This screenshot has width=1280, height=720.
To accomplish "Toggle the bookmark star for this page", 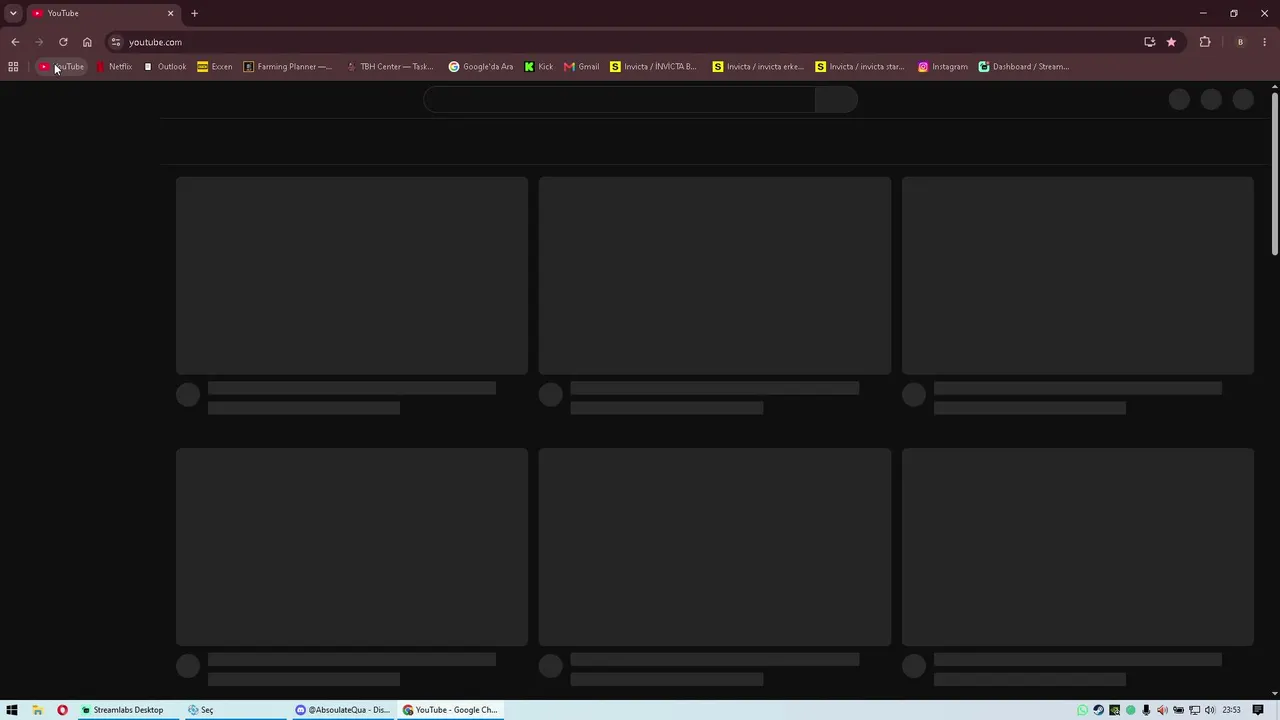I will click(1171, 42).
